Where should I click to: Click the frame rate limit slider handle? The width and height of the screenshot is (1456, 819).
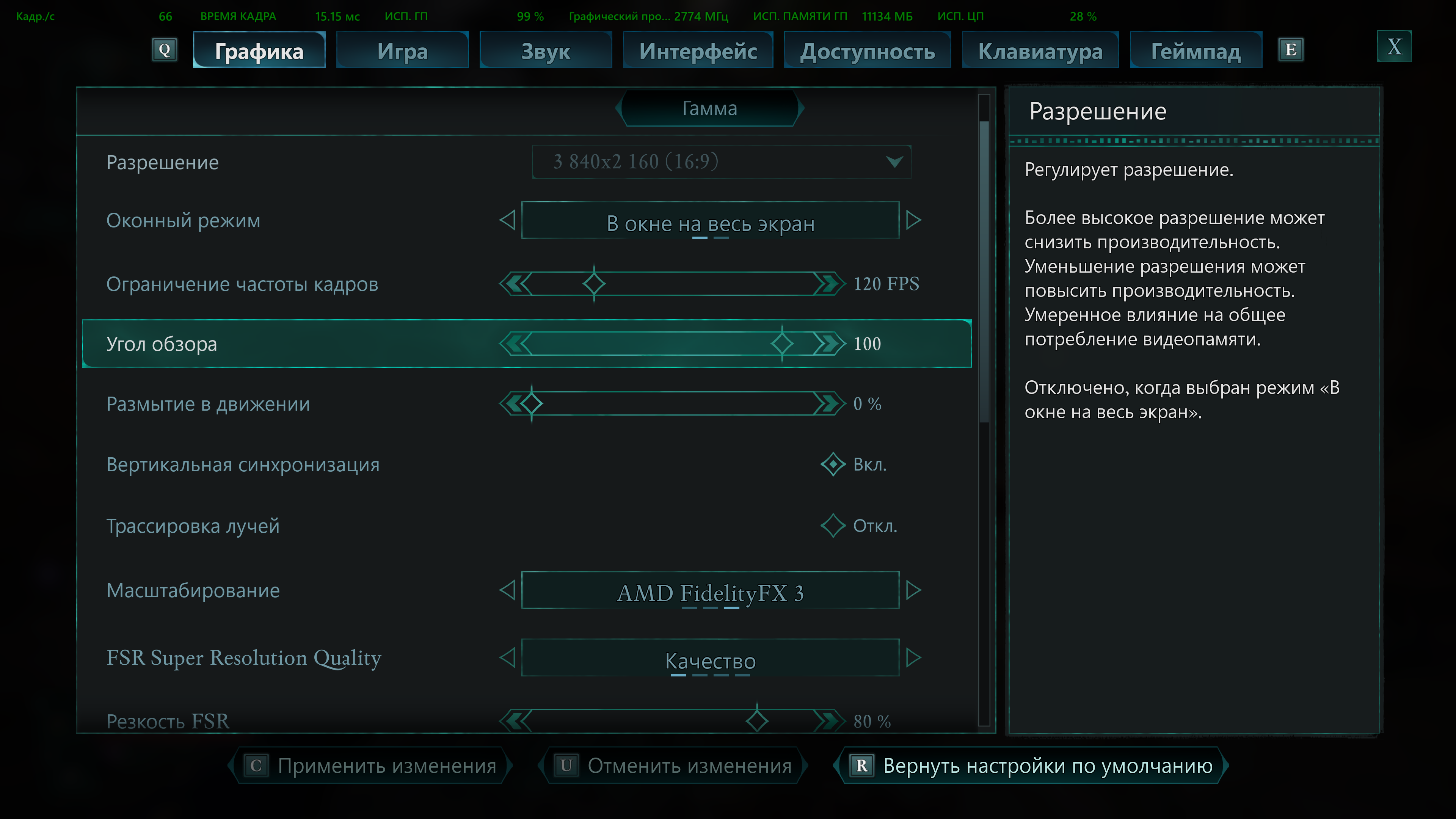(593, 283)
